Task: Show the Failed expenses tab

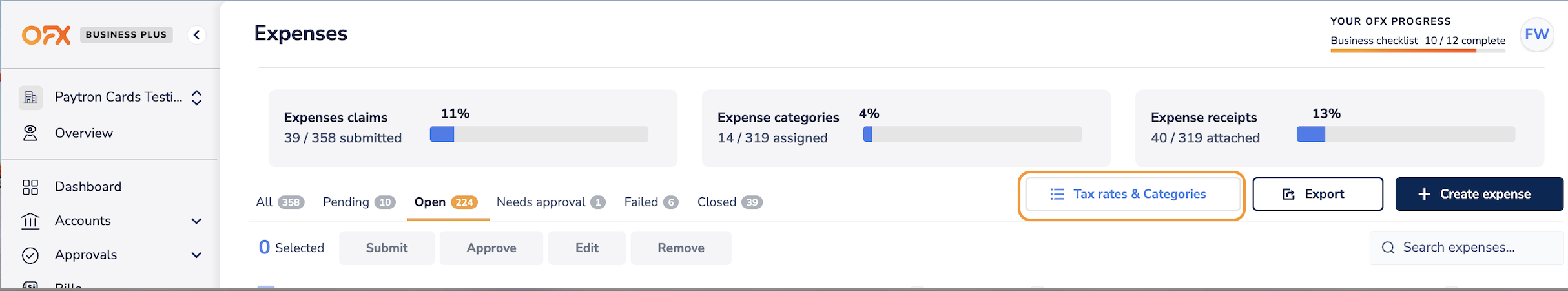Action: point(650,202)
